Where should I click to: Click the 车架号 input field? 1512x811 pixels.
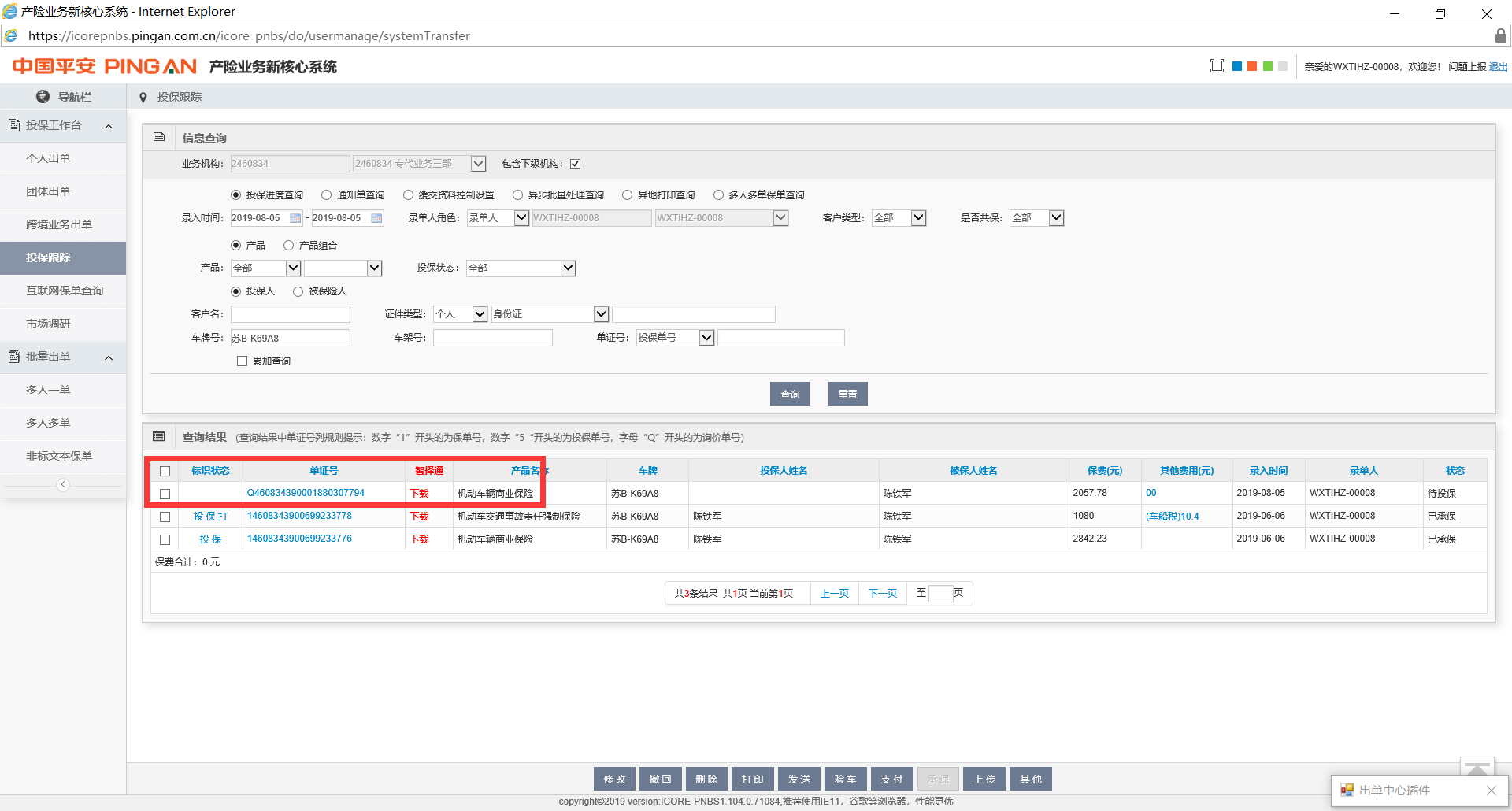point(493,338)
